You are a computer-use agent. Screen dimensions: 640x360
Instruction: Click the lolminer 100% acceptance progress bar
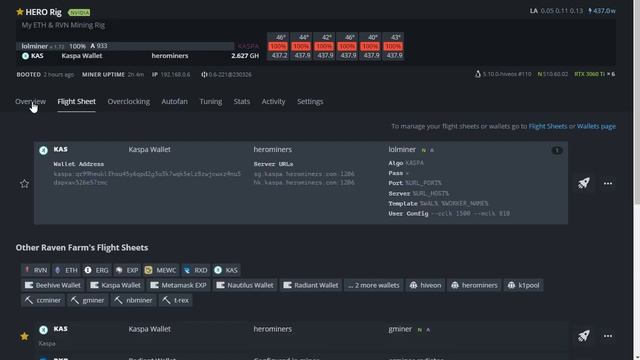tap(125, 46)
